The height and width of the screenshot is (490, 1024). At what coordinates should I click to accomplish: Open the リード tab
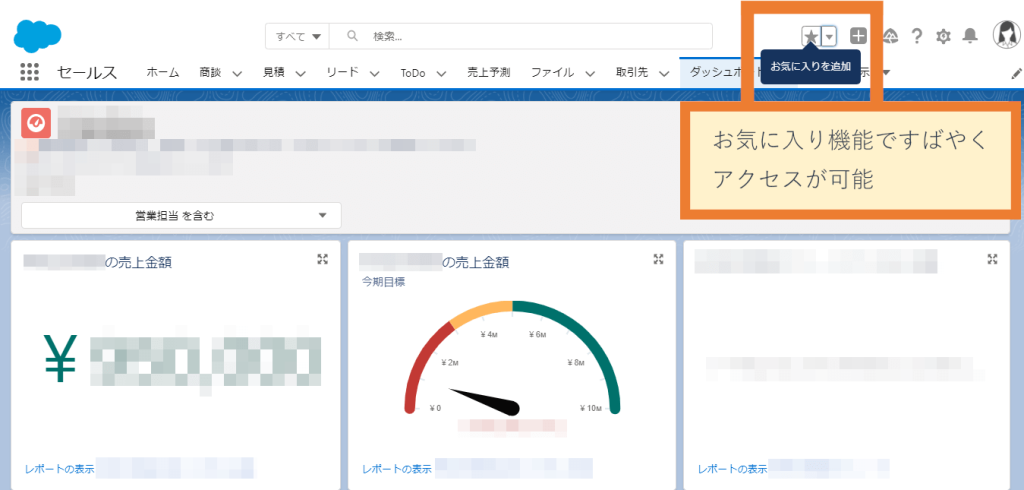tap(343, 73)
